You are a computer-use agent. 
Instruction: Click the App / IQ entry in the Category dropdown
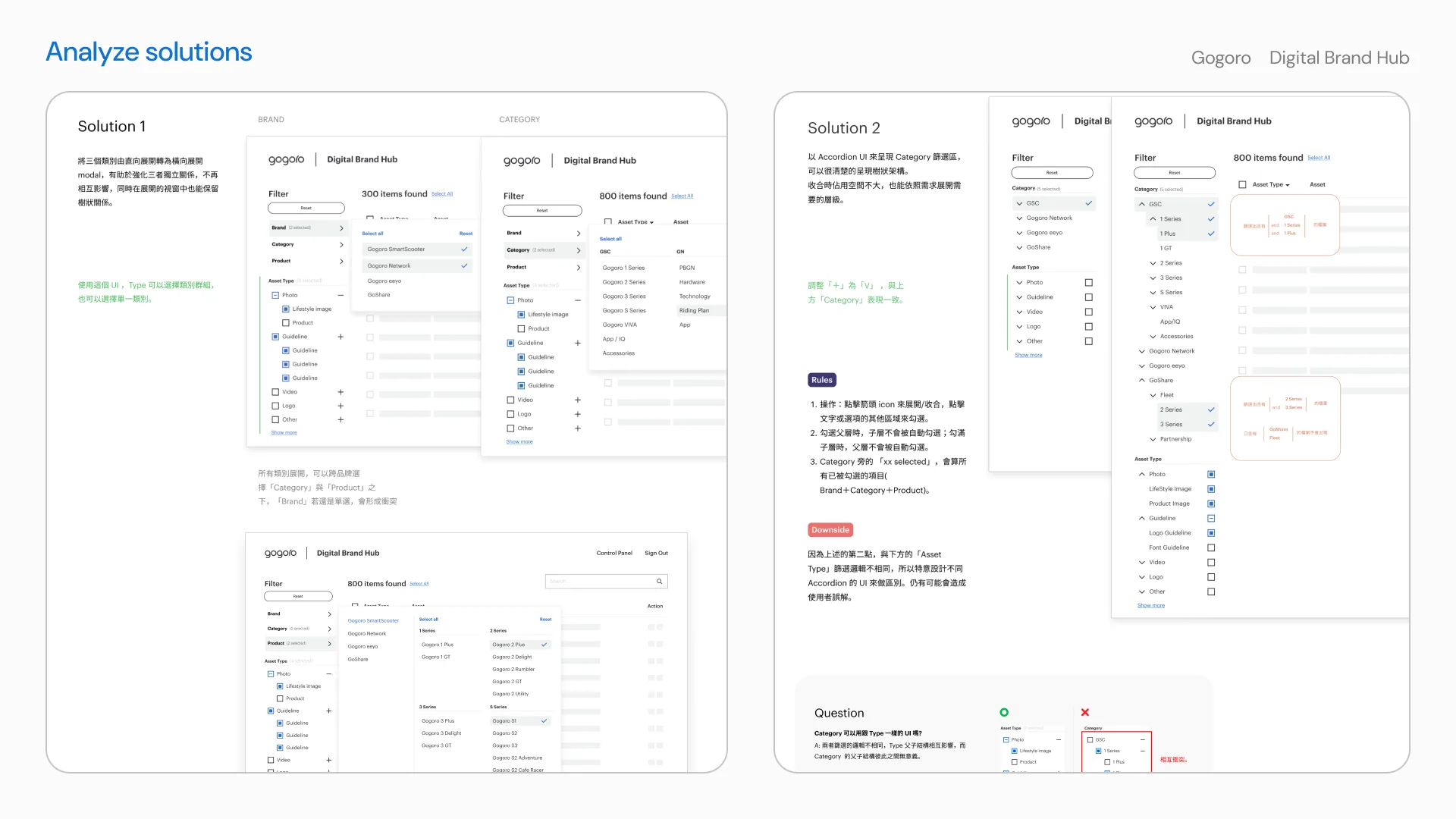tap(613, 339)
